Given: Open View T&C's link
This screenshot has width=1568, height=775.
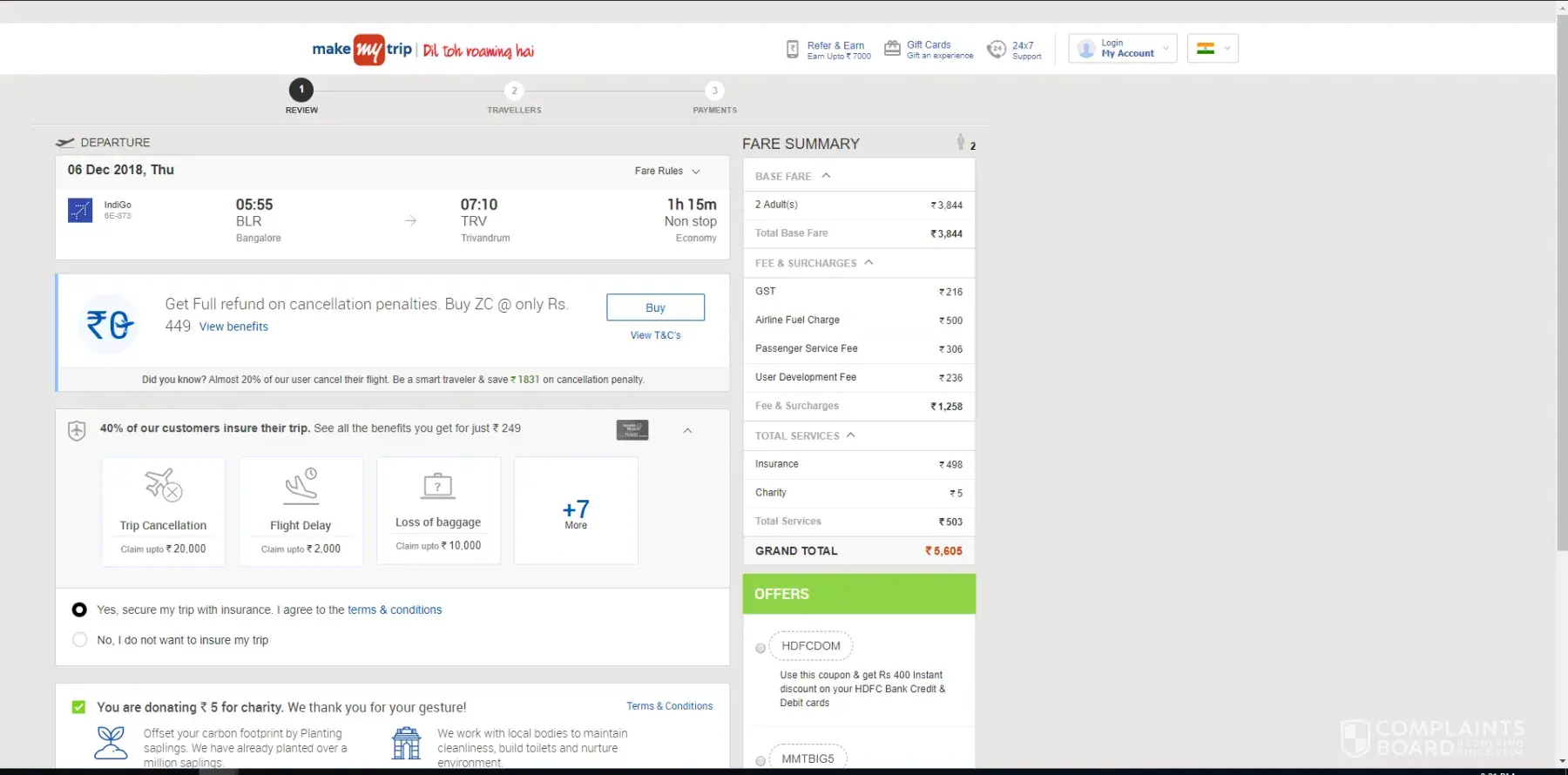Looking at the screenshot, I should pos(656,335).
